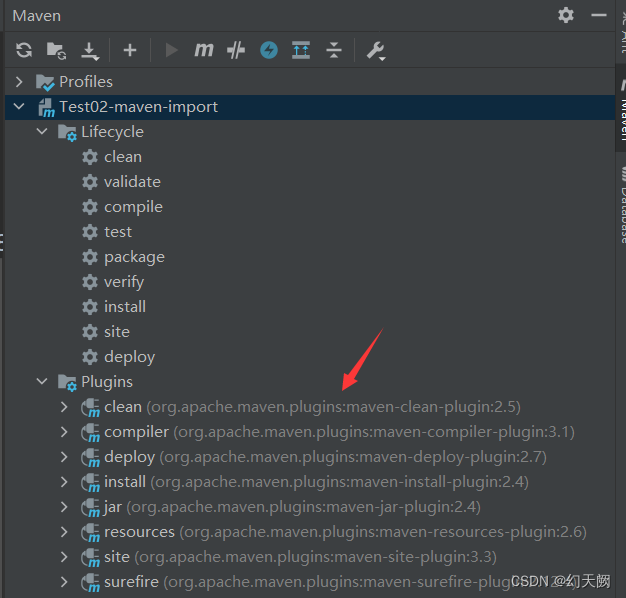This screenshot has height=598, width=626.
Task: Expand the site plugin node
Action: pyautogui.click(x=64, y=556)
